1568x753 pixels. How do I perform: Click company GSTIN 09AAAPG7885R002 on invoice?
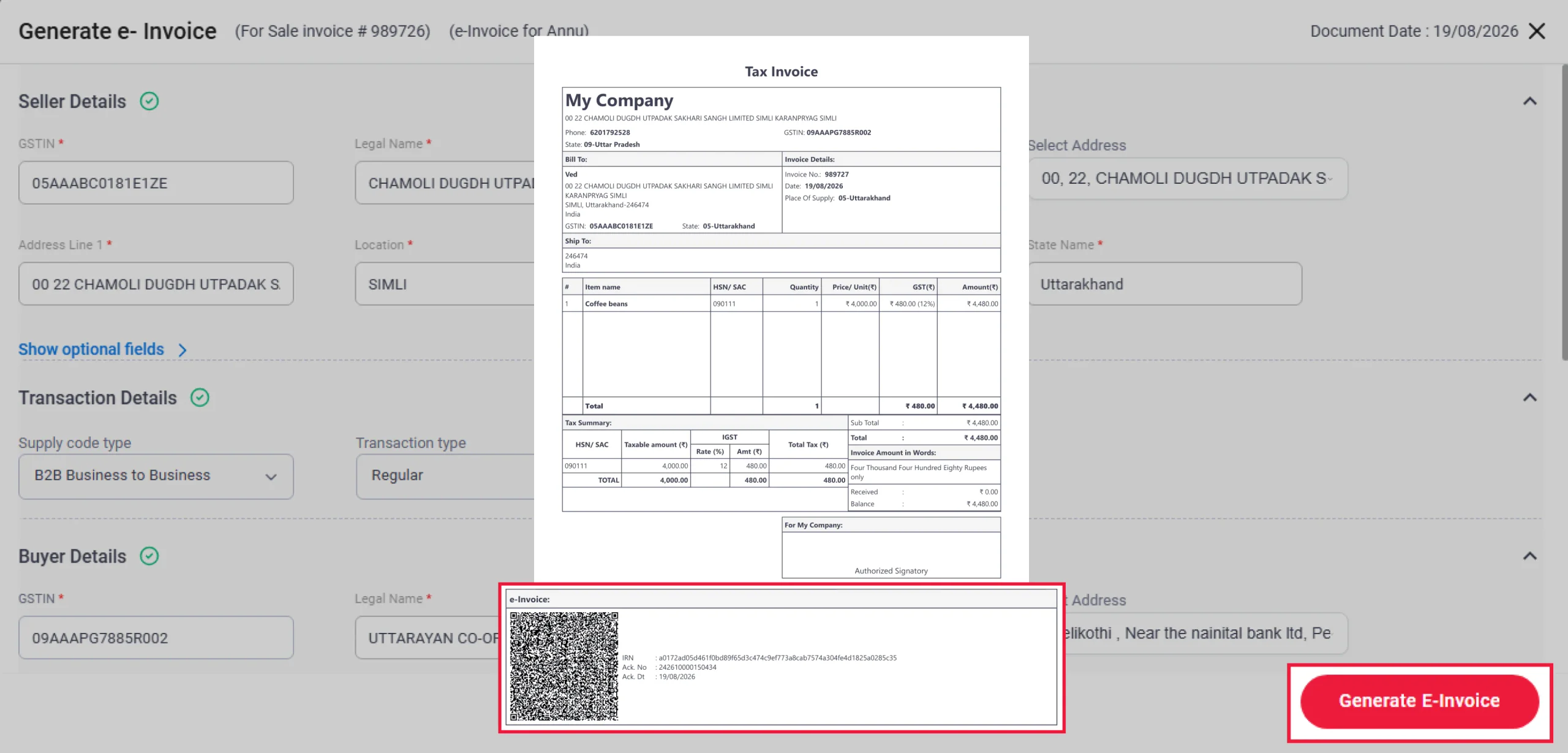(839, 132)
